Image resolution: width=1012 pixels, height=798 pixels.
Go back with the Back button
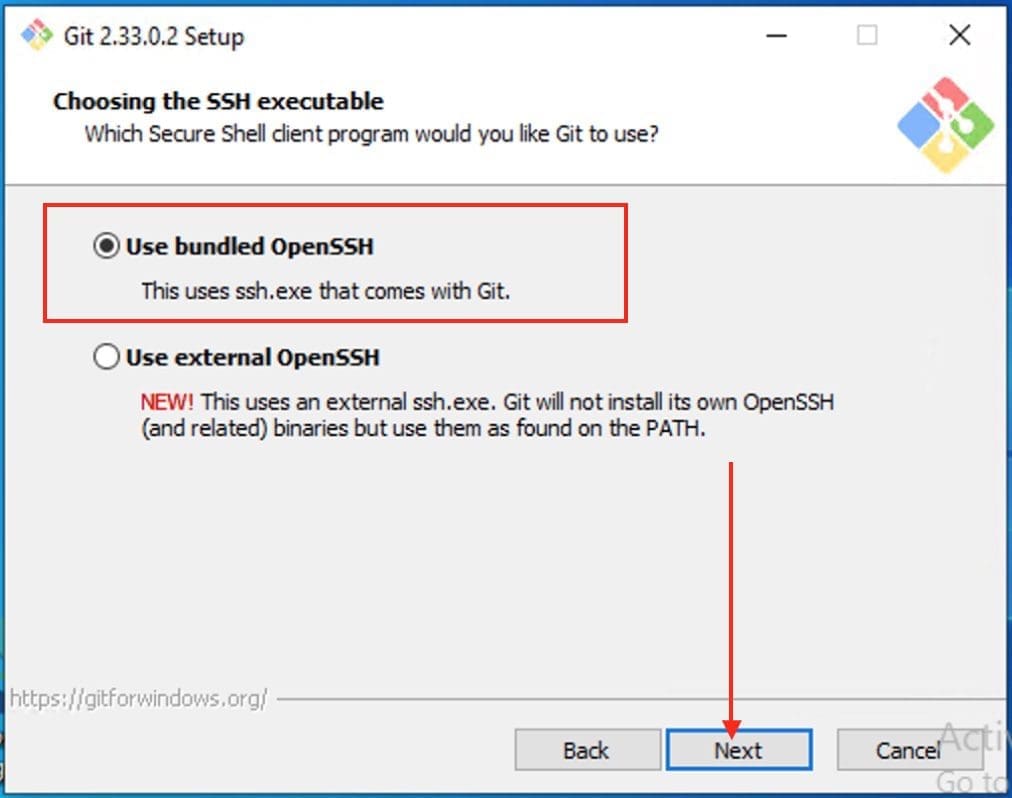tap(587, 750)
